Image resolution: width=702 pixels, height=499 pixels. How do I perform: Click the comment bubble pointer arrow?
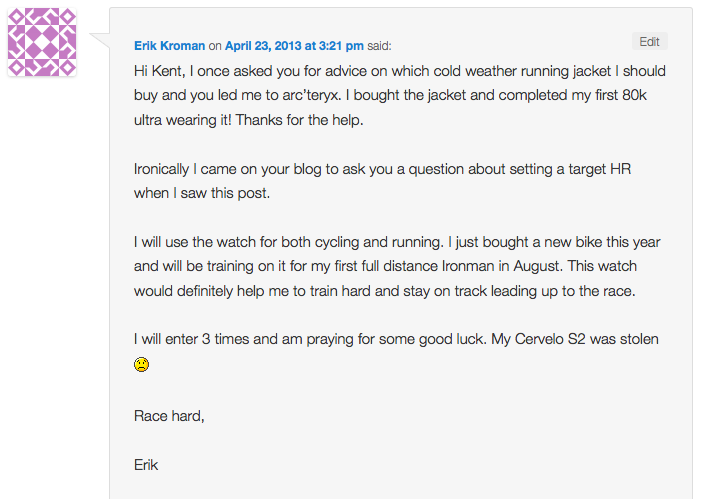99,41
